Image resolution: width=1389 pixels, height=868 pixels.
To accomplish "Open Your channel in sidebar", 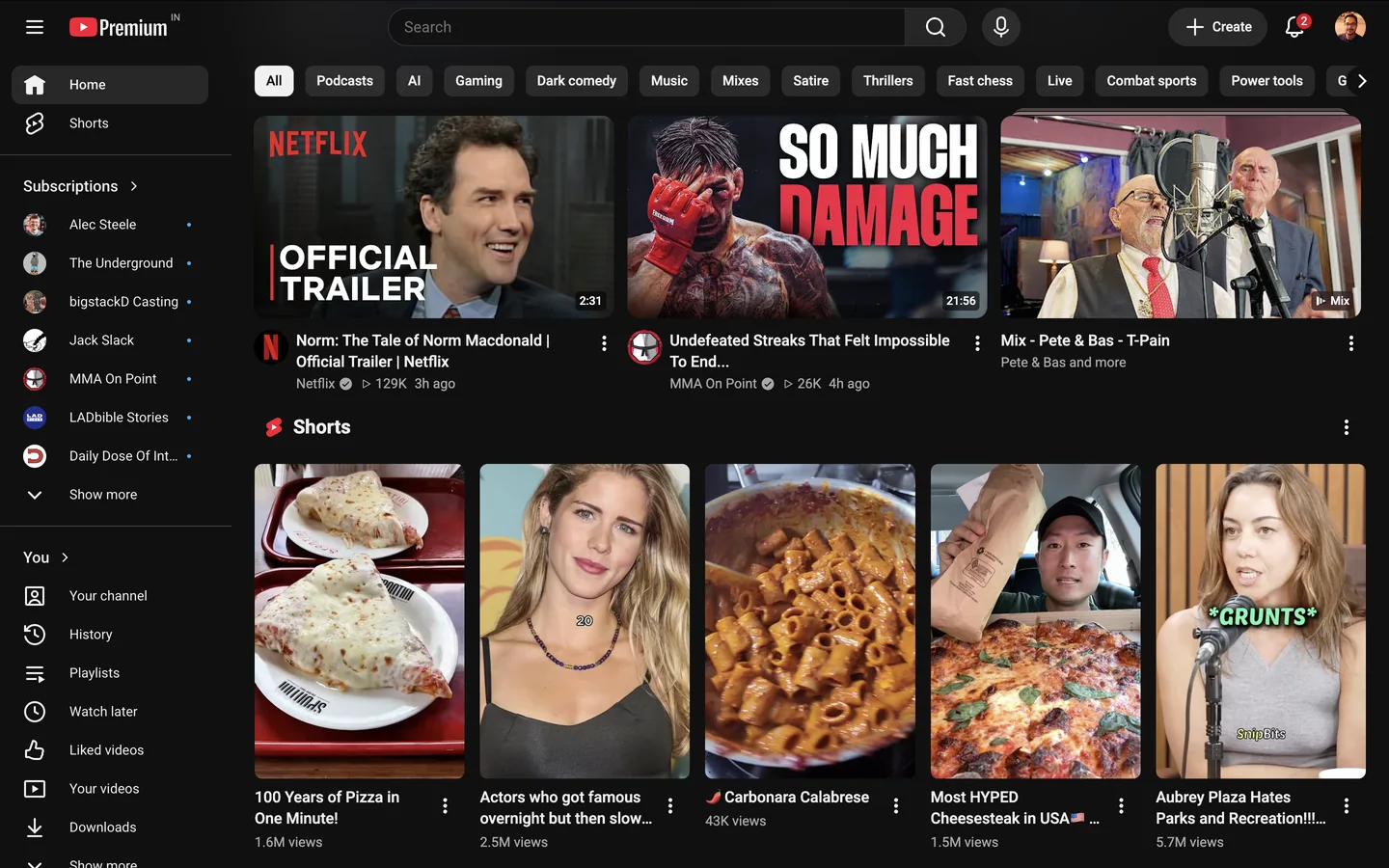I will [110, 596].
